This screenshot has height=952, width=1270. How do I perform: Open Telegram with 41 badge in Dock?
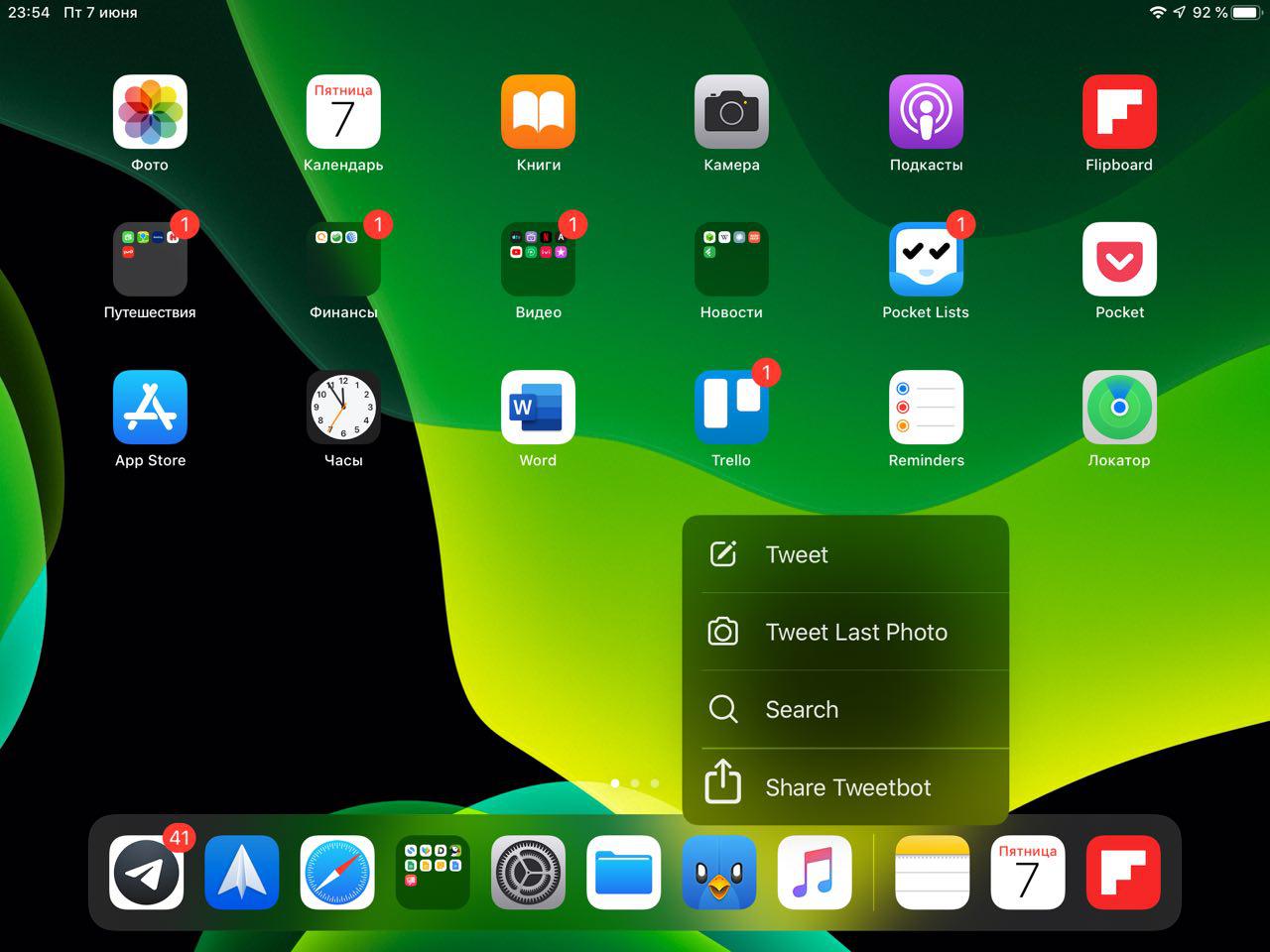click(x=146, y=873)
